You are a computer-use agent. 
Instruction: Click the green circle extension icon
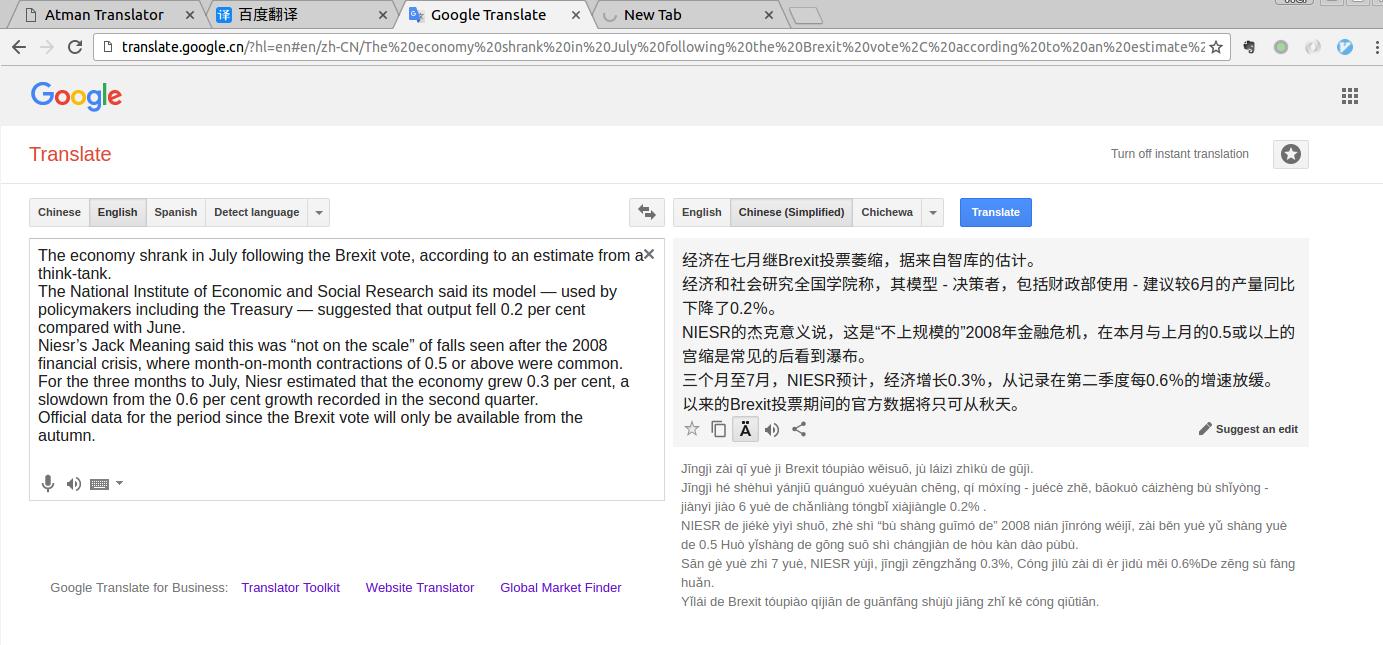1281,47
